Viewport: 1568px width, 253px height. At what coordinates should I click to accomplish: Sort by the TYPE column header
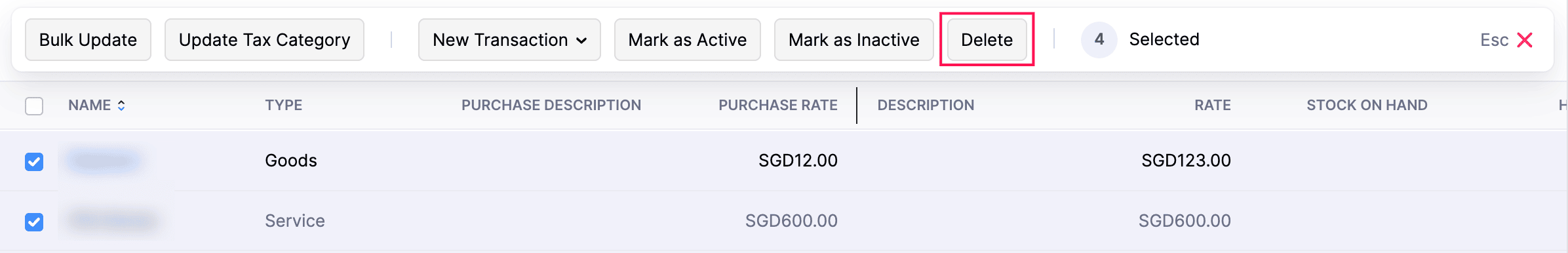tap(283, 105)
